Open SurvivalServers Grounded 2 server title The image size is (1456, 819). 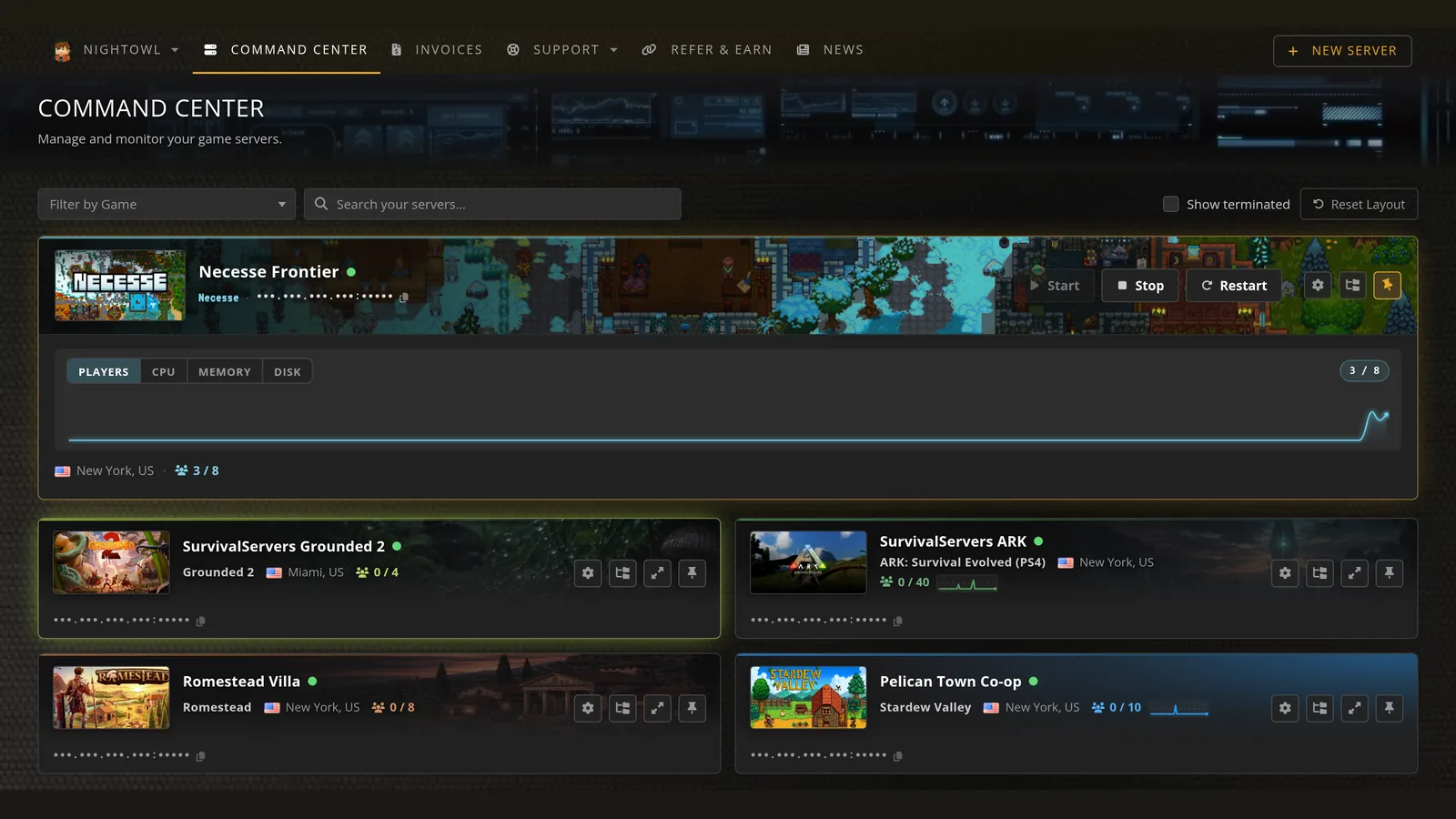[x=283, y=546]
